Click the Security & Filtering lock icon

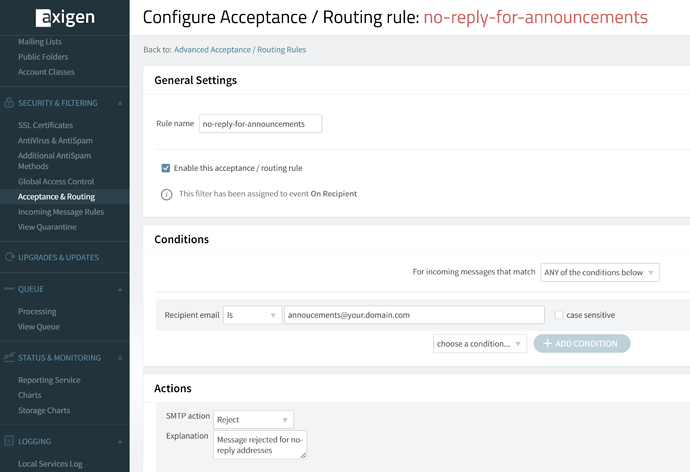pyautogui.click(x=9, y=102)
